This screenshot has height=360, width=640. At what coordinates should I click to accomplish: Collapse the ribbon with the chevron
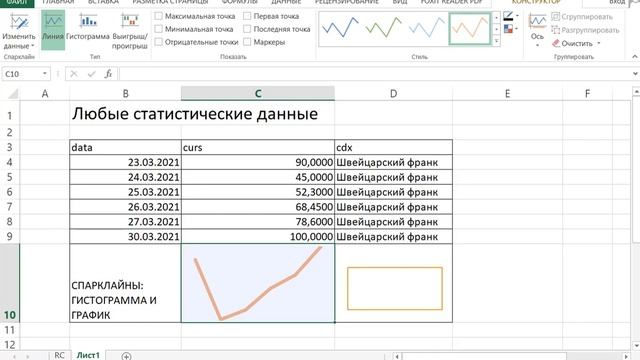(x=635, y=57)
